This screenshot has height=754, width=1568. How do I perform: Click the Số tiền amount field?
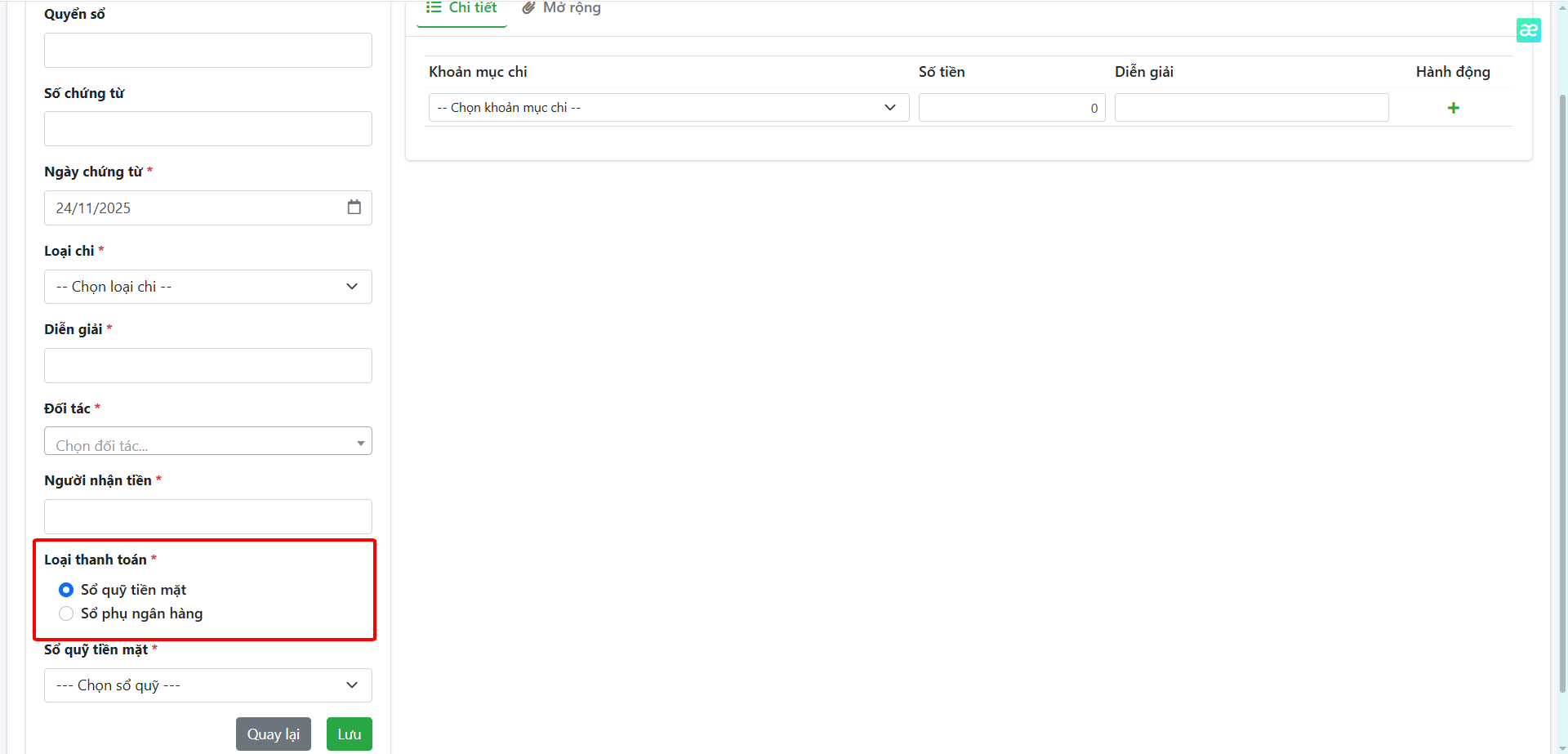1010,108
